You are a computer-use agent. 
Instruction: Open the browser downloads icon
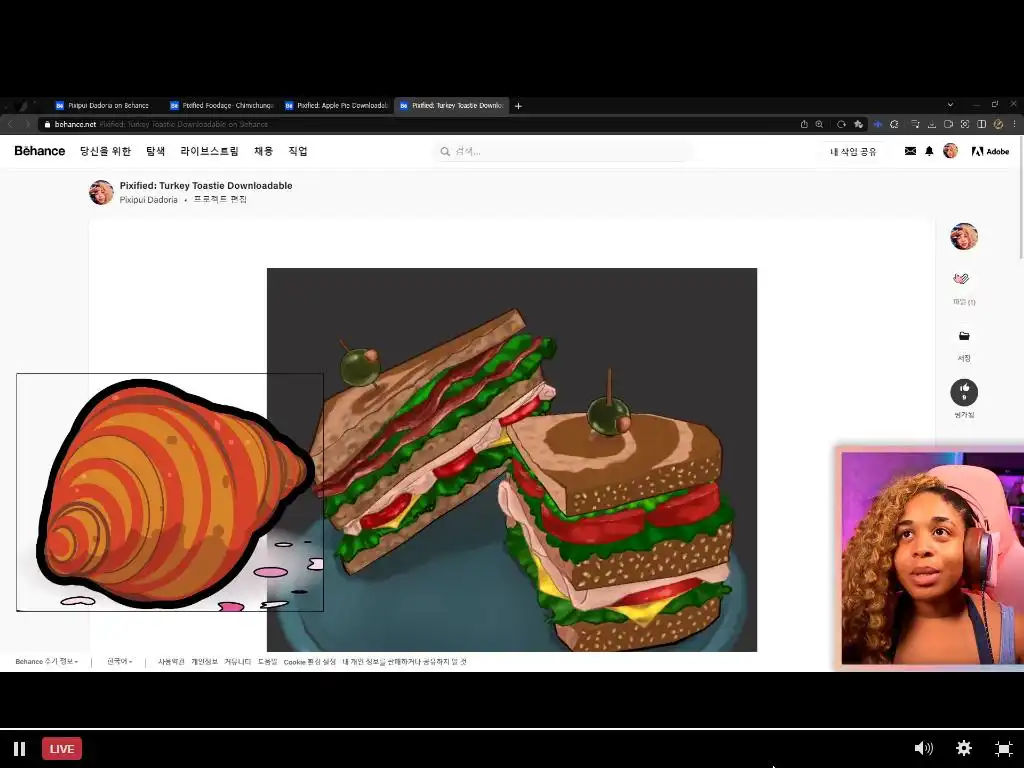click(x=932, y=124)
